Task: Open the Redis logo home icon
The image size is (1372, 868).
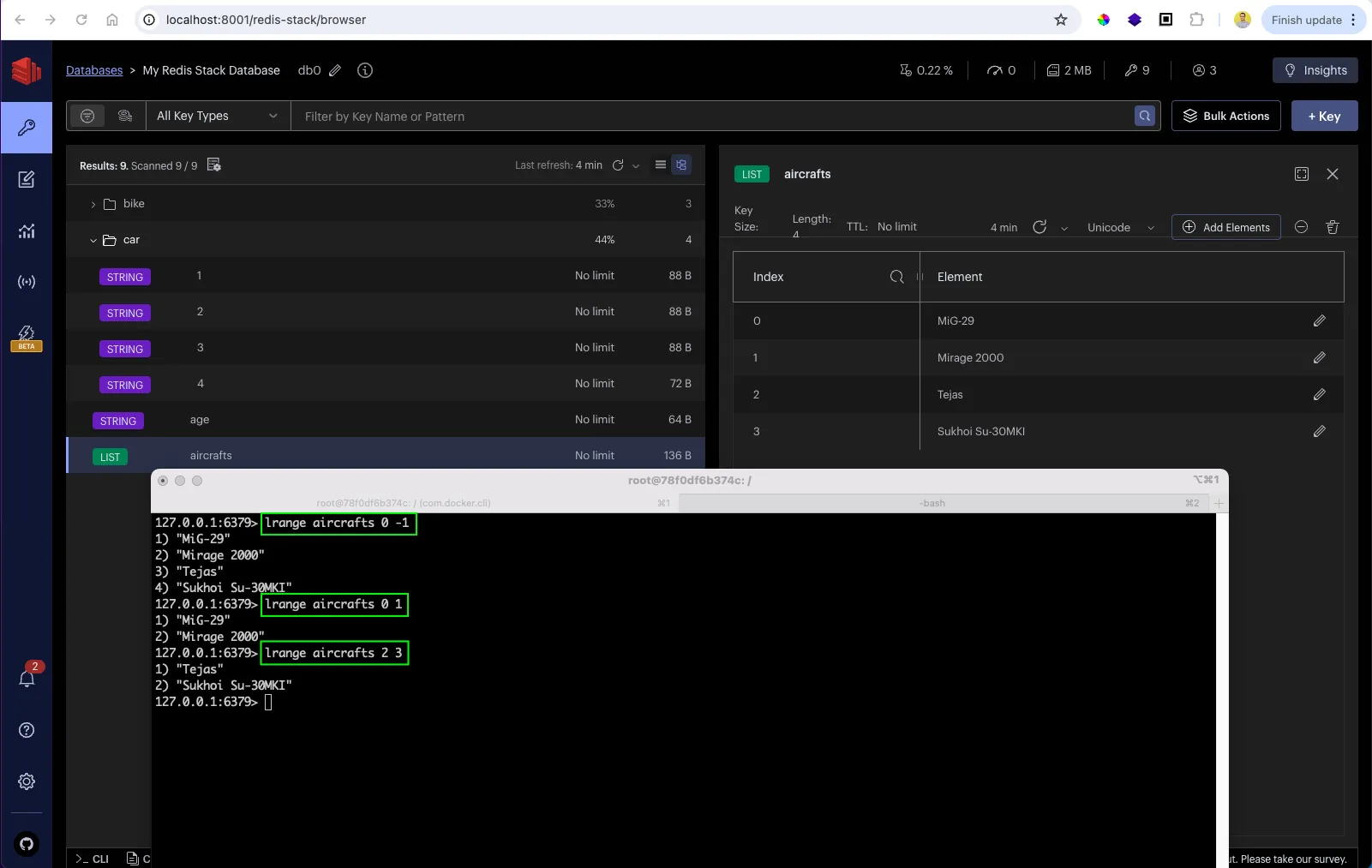Action: [27, 70]
